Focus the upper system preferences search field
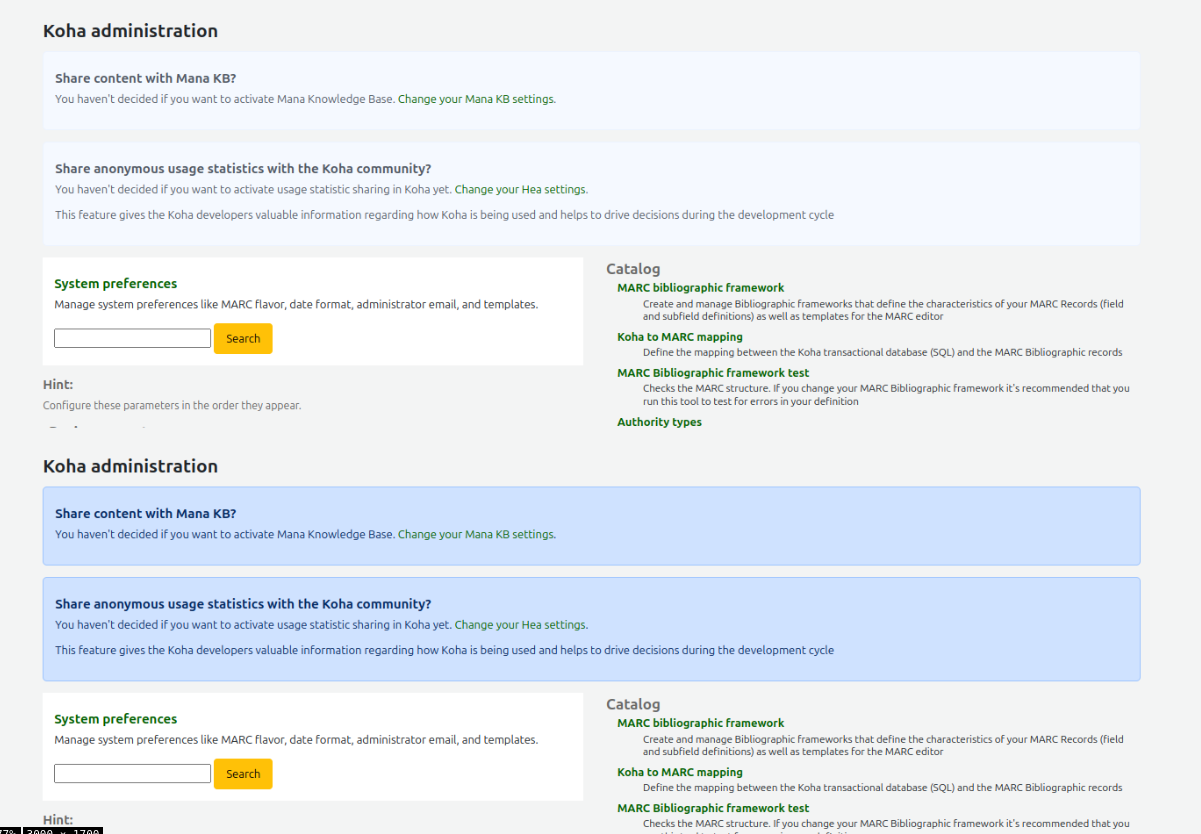The width and height of the screenshot is (1201, 834). pos(132,339)
